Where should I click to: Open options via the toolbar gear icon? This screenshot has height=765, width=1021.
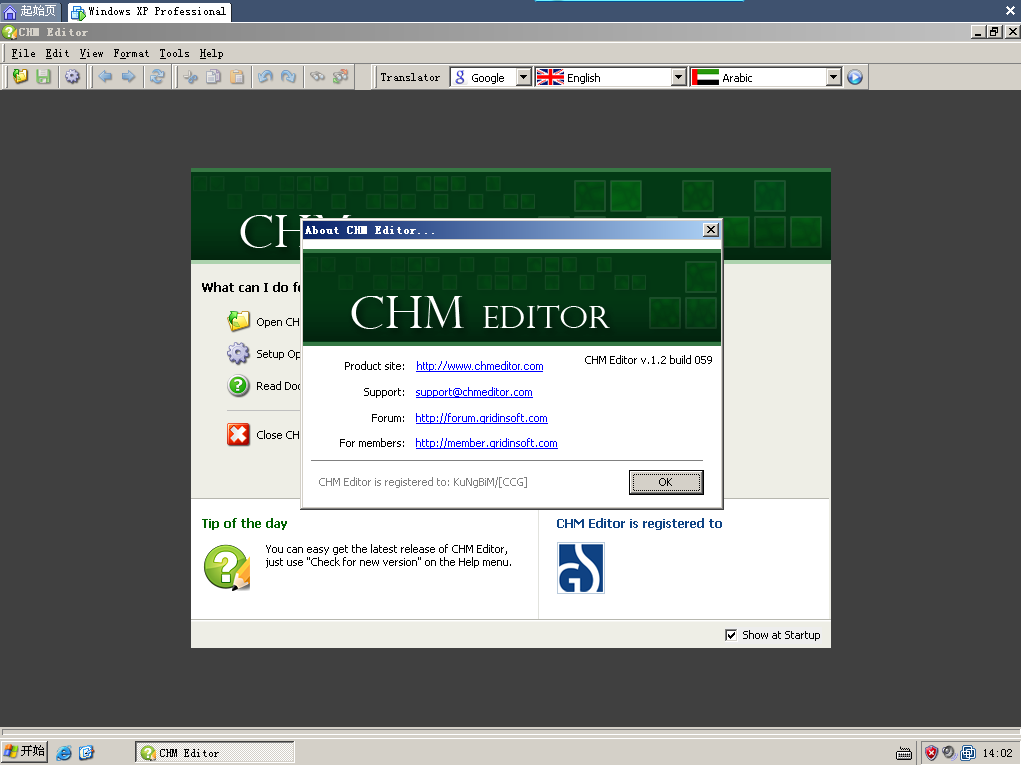72,77
